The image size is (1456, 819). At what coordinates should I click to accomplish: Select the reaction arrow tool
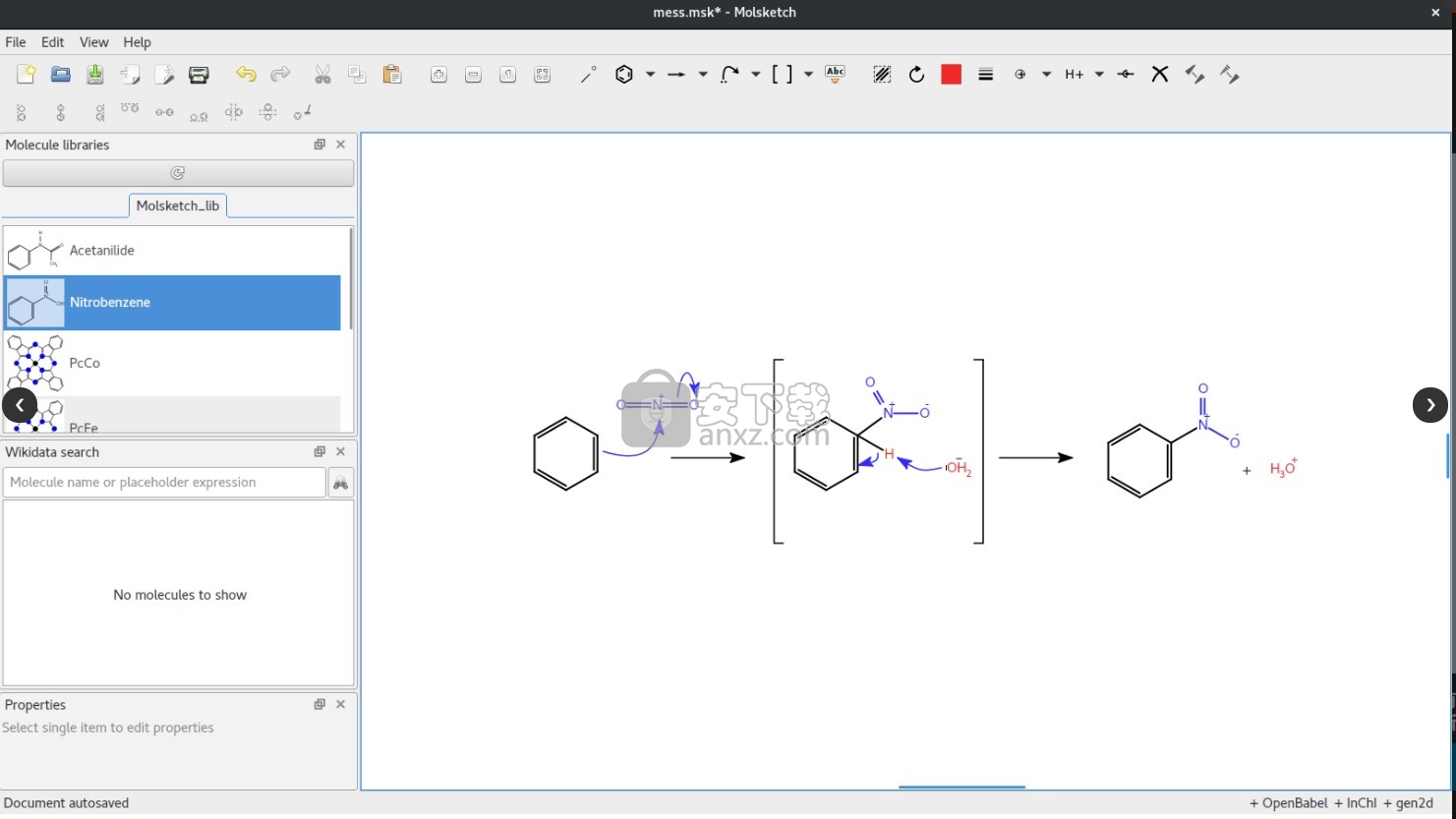[x=676, y=75]
